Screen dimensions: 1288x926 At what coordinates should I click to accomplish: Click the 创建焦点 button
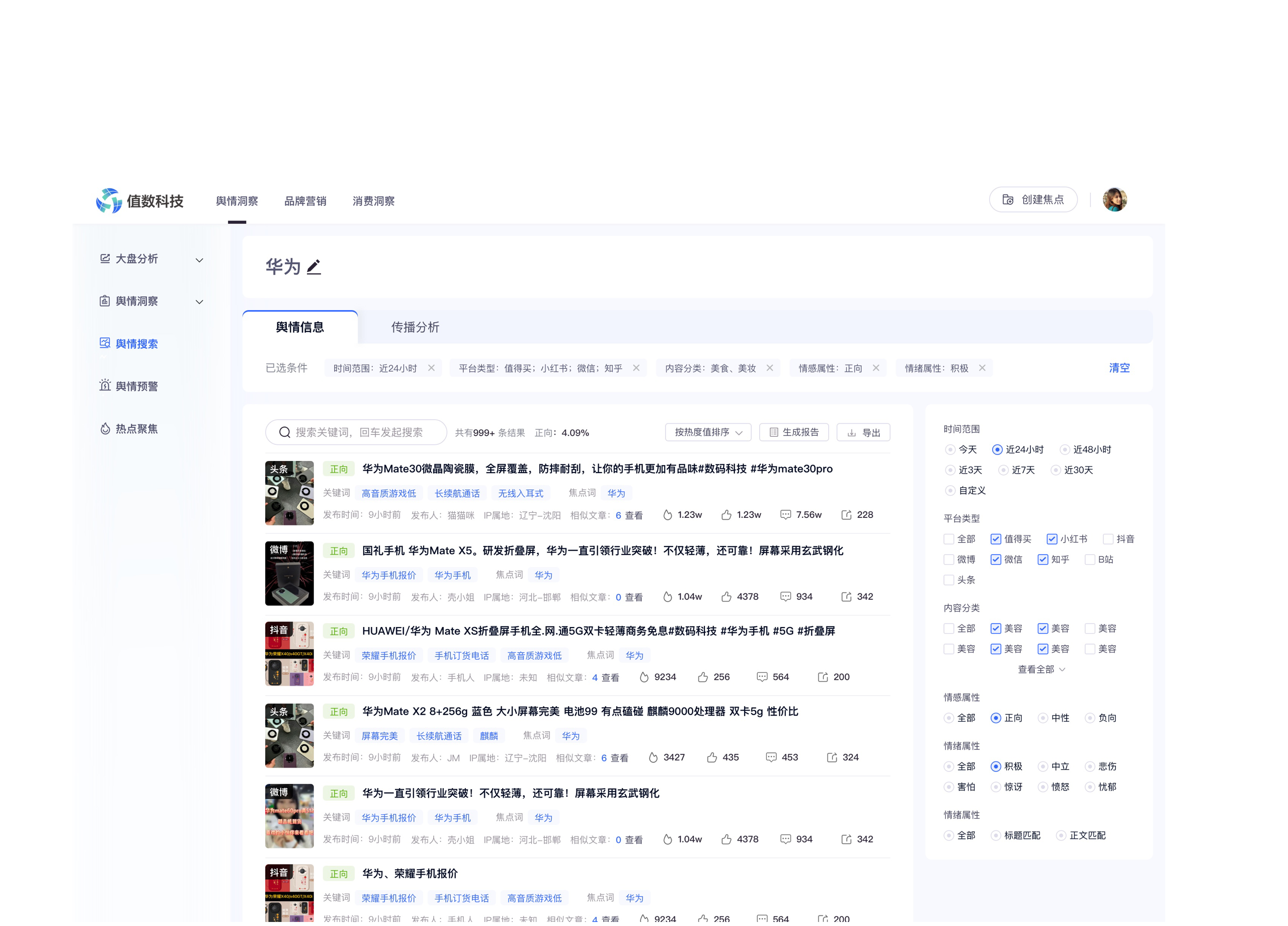coord(1033,199)
